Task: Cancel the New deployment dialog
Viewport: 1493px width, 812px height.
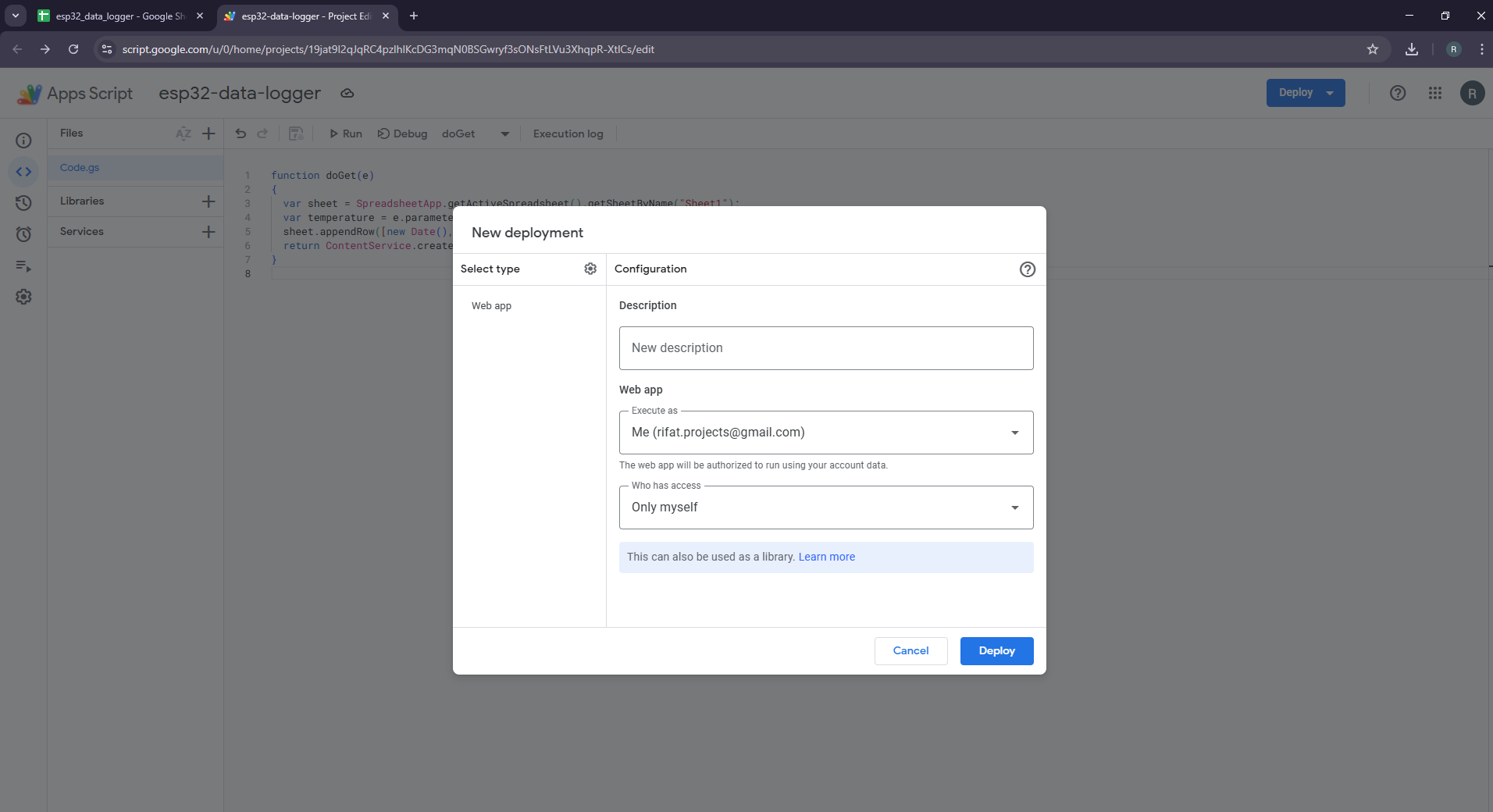Action: point(910,651)
